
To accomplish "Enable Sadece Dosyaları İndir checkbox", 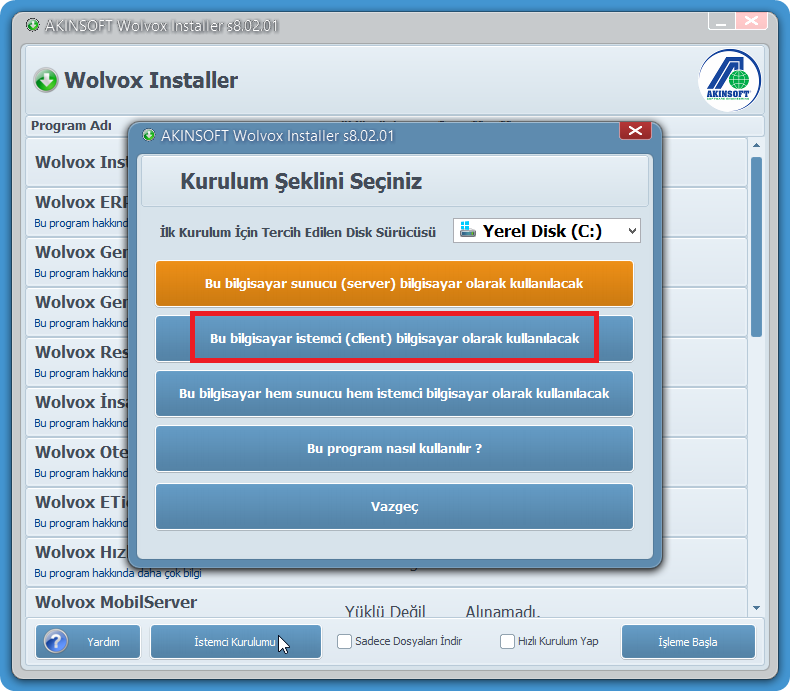I will tap(344, 641).
